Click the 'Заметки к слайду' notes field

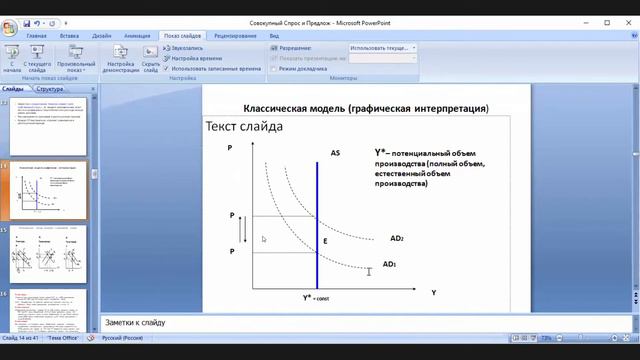point(366,323)
